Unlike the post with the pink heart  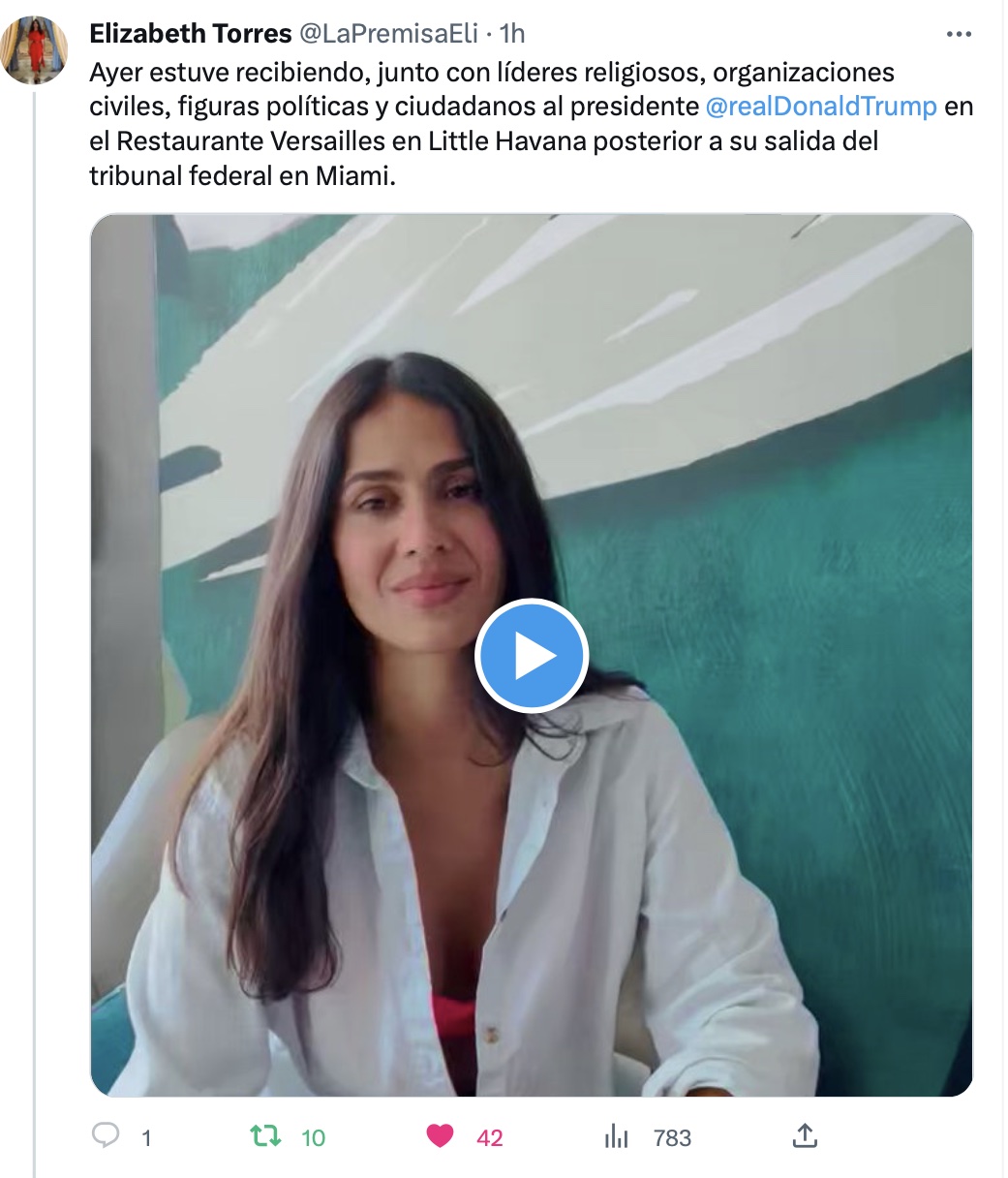[x=441, y=1135]
